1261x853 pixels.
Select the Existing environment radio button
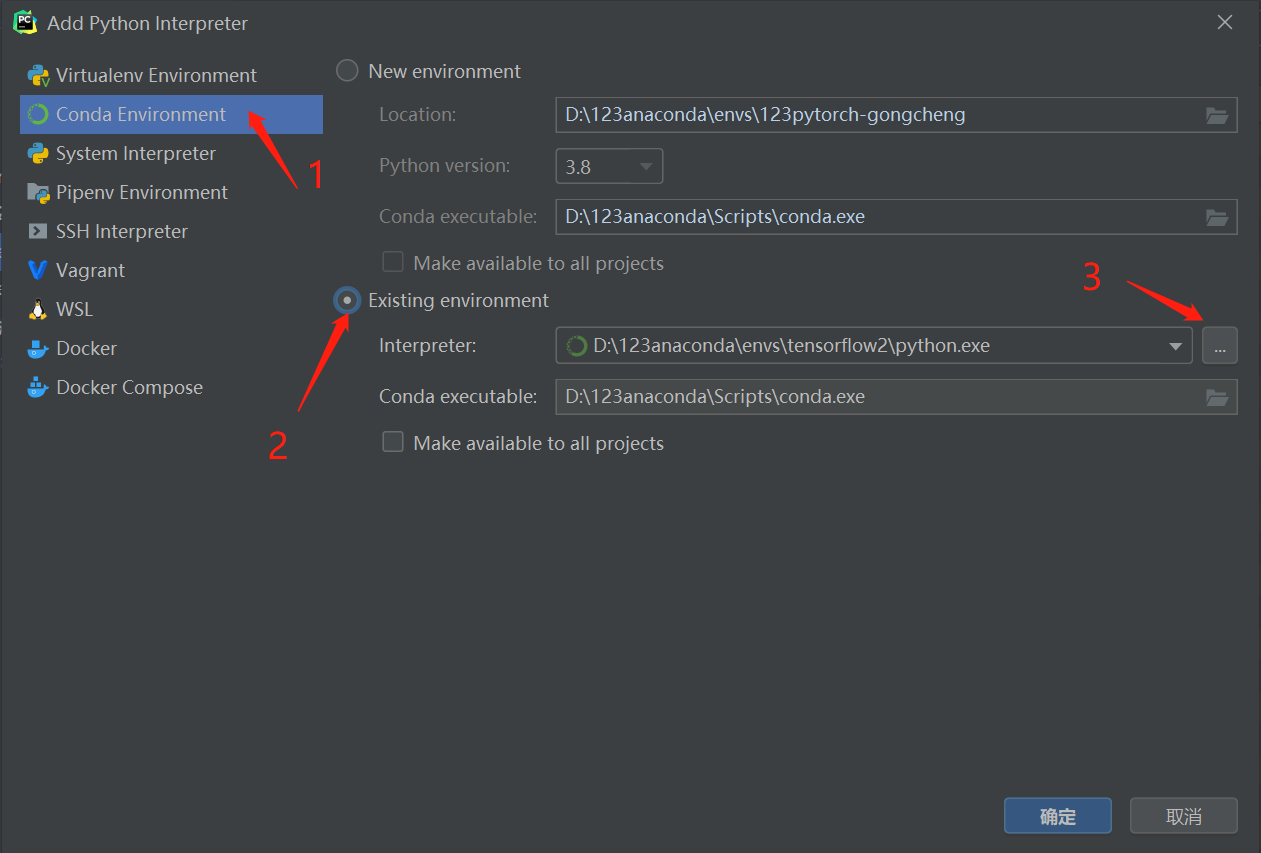(347, 300)
